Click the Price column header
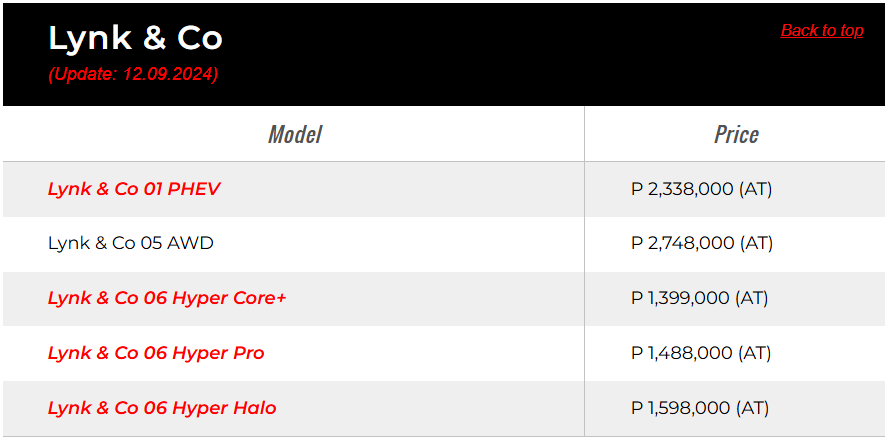This screenshot has width=893, height=444. point(736,134)
